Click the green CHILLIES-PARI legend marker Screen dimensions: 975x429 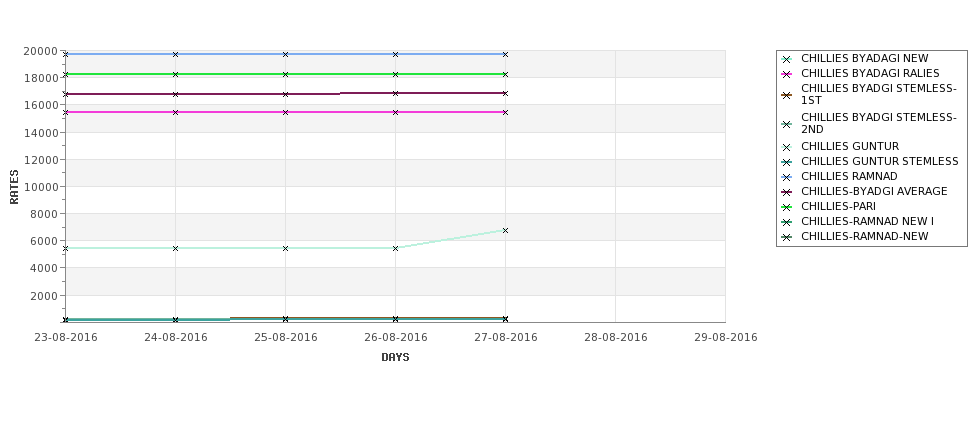[x=787, y=207]
